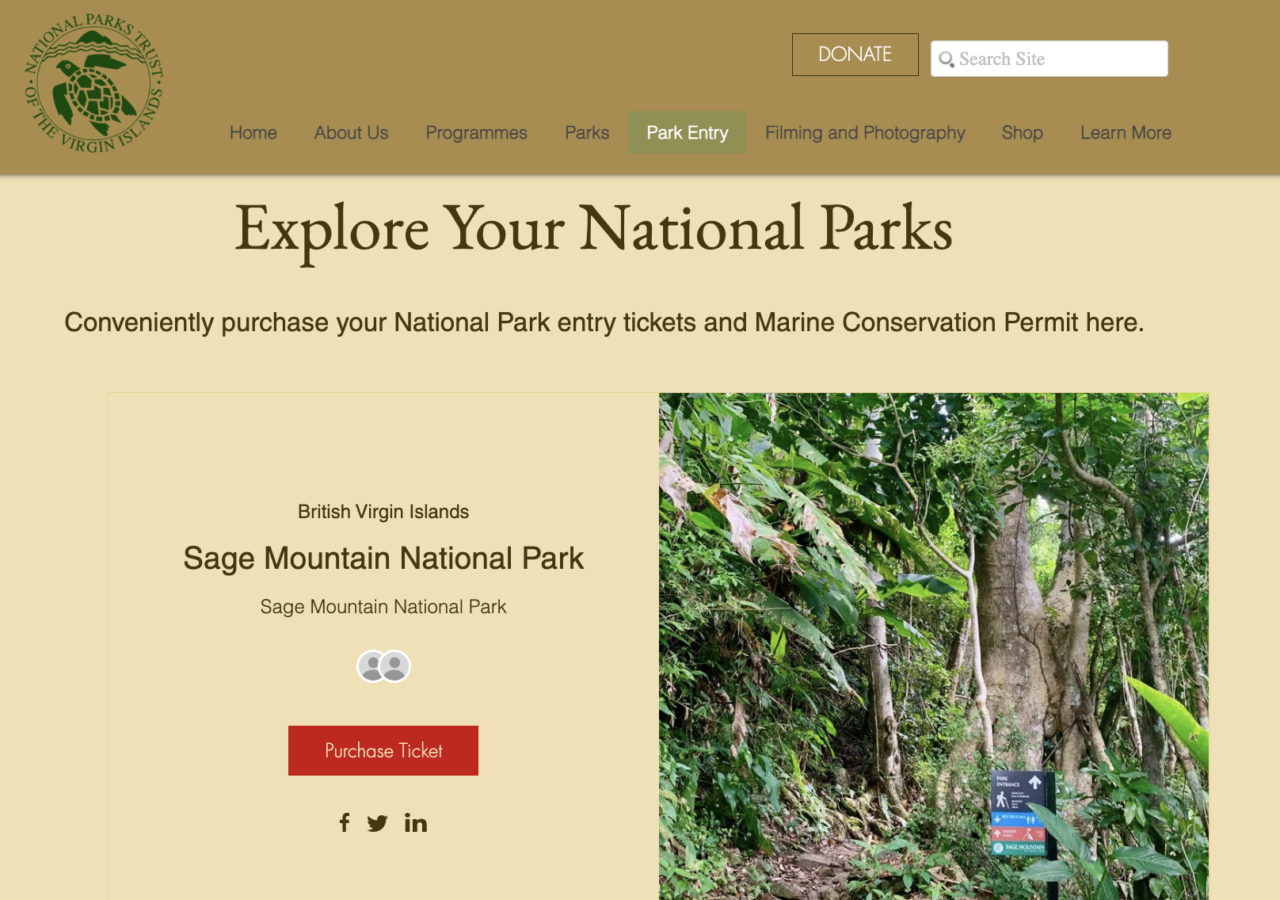
Task: Expand the Learn More menu
Action: pos(1125,133)
